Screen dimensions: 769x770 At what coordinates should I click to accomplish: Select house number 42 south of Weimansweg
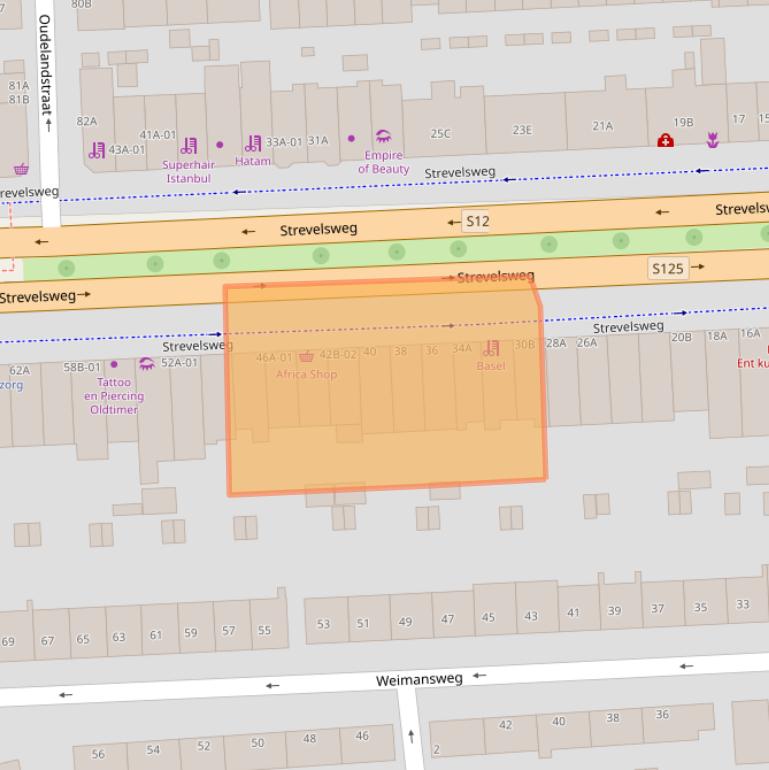coord(505,725)
